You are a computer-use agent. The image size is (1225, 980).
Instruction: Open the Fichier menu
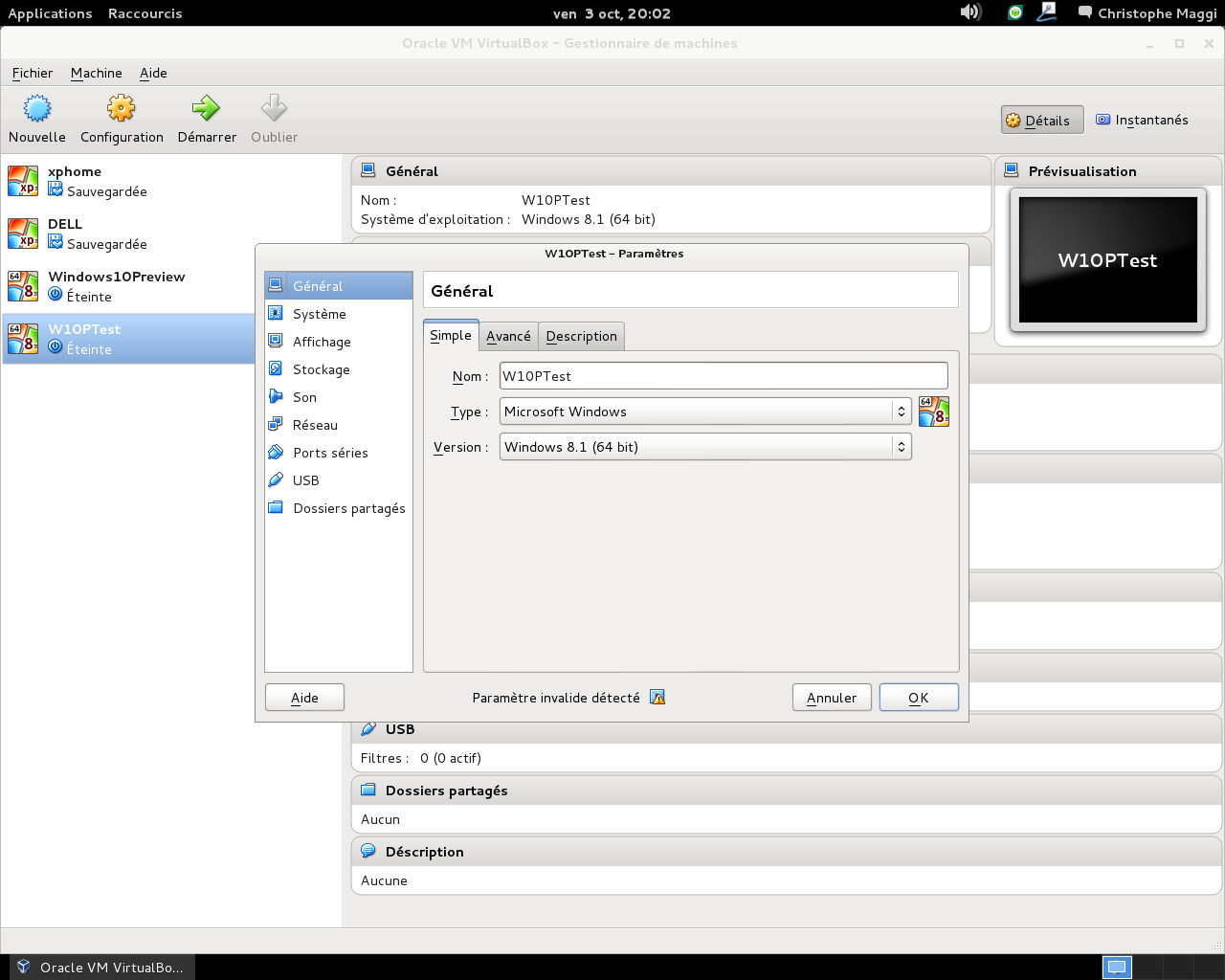[33, 73]
